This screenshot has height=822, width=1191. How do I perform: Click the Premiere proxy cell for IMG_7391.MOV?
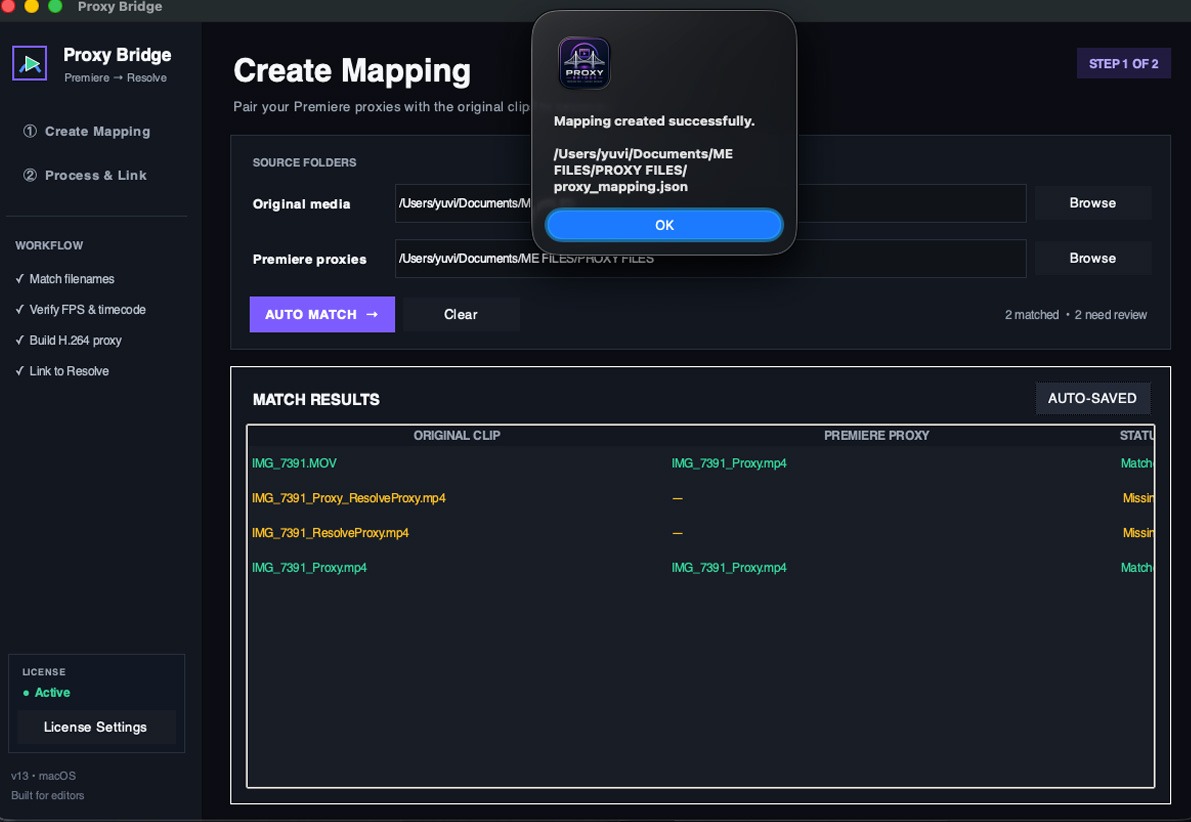pyautogui.click(x=729, y=463)
